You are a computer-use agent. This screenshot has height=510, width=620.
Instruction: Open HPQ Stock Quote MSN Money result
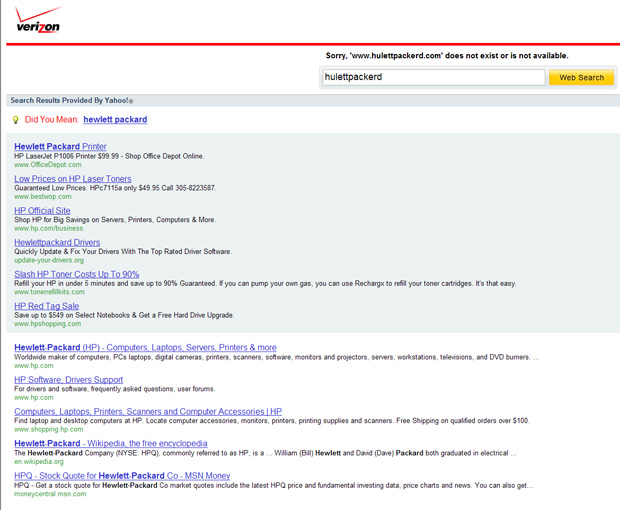(122, 476)
